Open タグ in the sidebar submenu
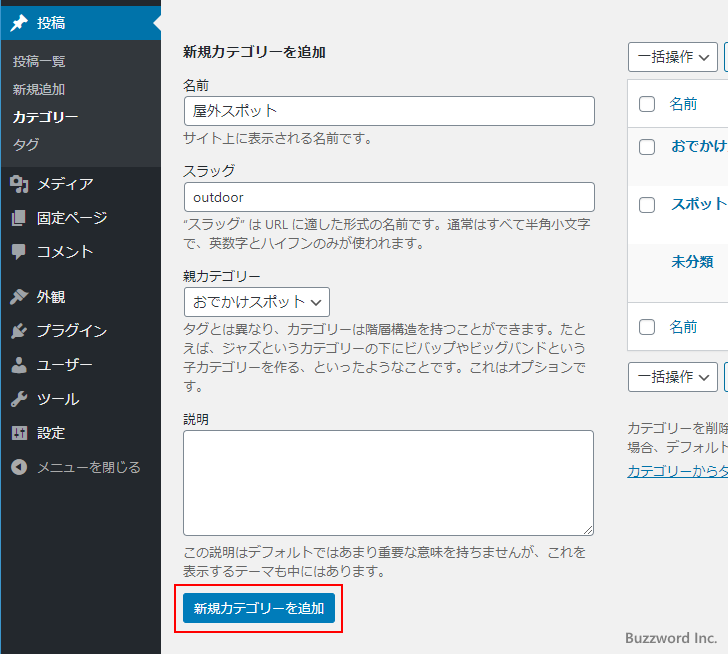728x654 pixels. 26,144
